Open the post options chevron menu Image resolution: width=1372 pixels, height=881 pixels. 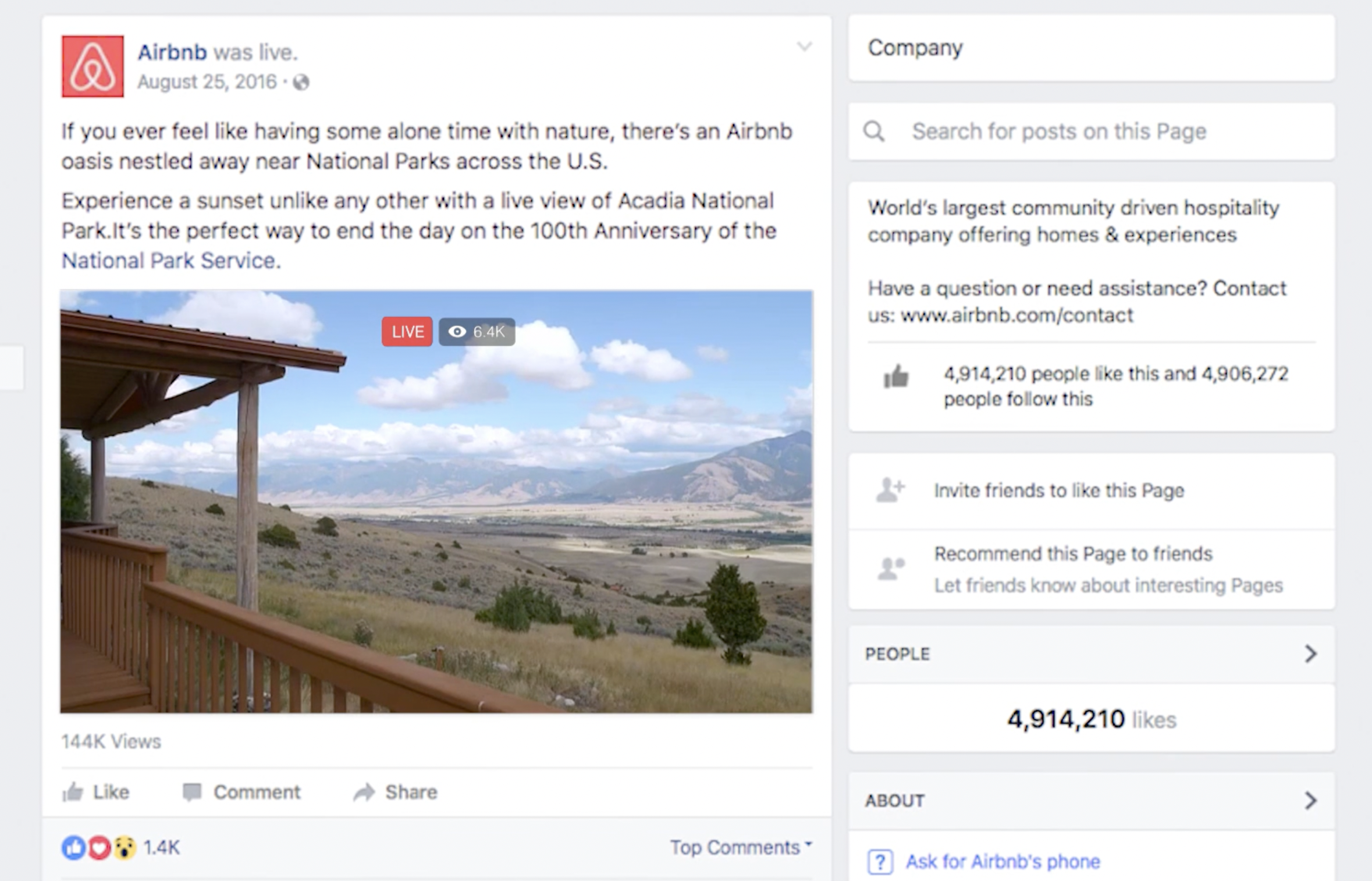coord(804,47)
